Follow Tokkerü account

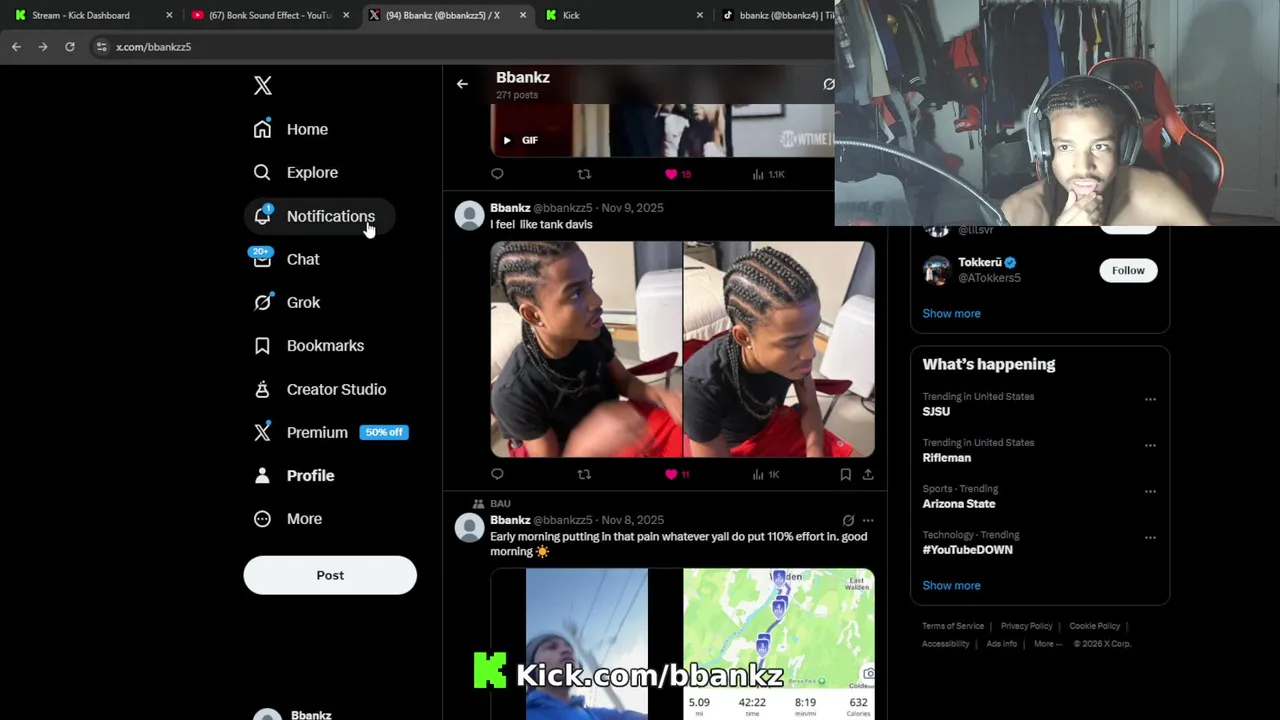(1128, 270)
